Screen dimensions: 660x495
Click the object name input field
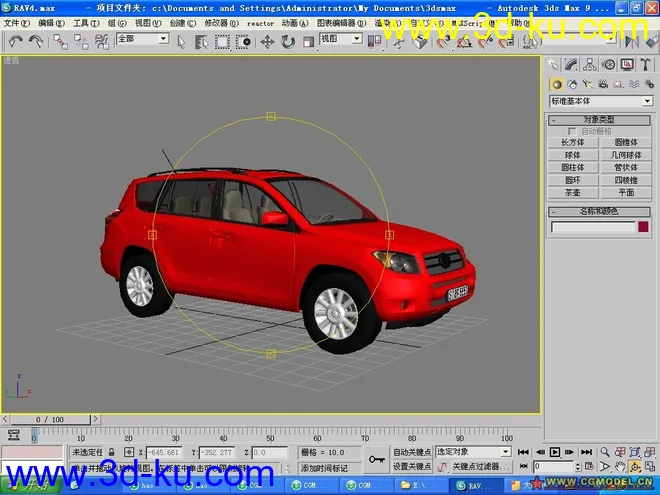pos(593,227)
